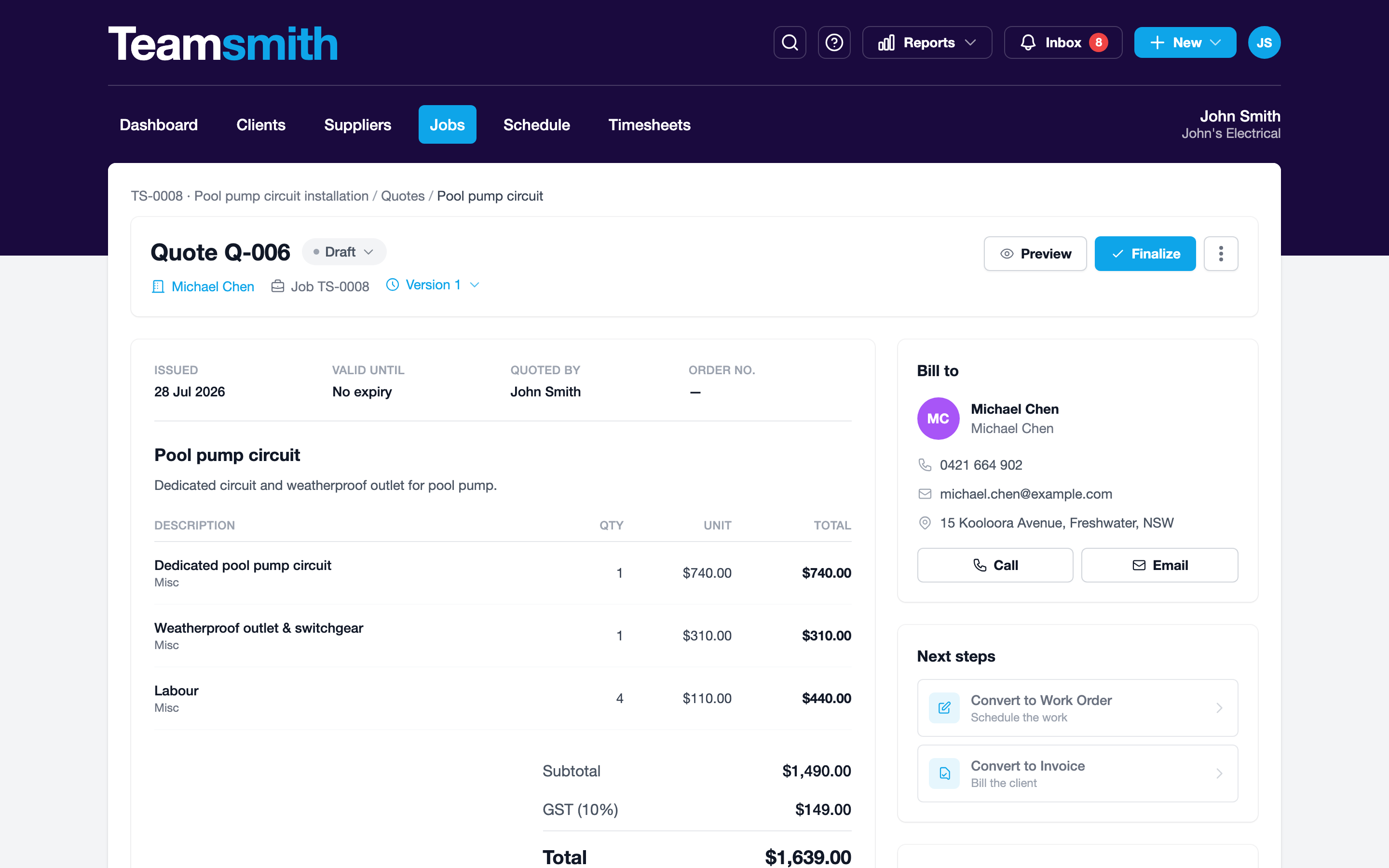Expand the New dropdown chevron
This screenshot has height=868, width=1389.
1215,42
